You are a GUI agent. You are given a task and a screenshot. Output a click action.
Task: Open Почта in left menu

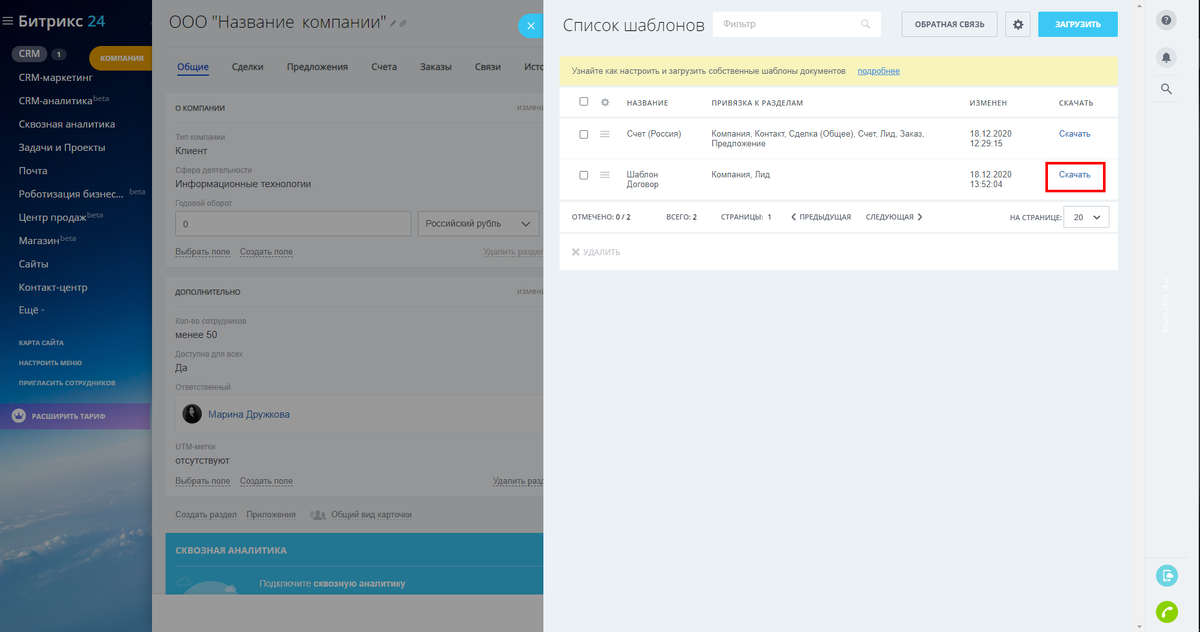(33, 170)
